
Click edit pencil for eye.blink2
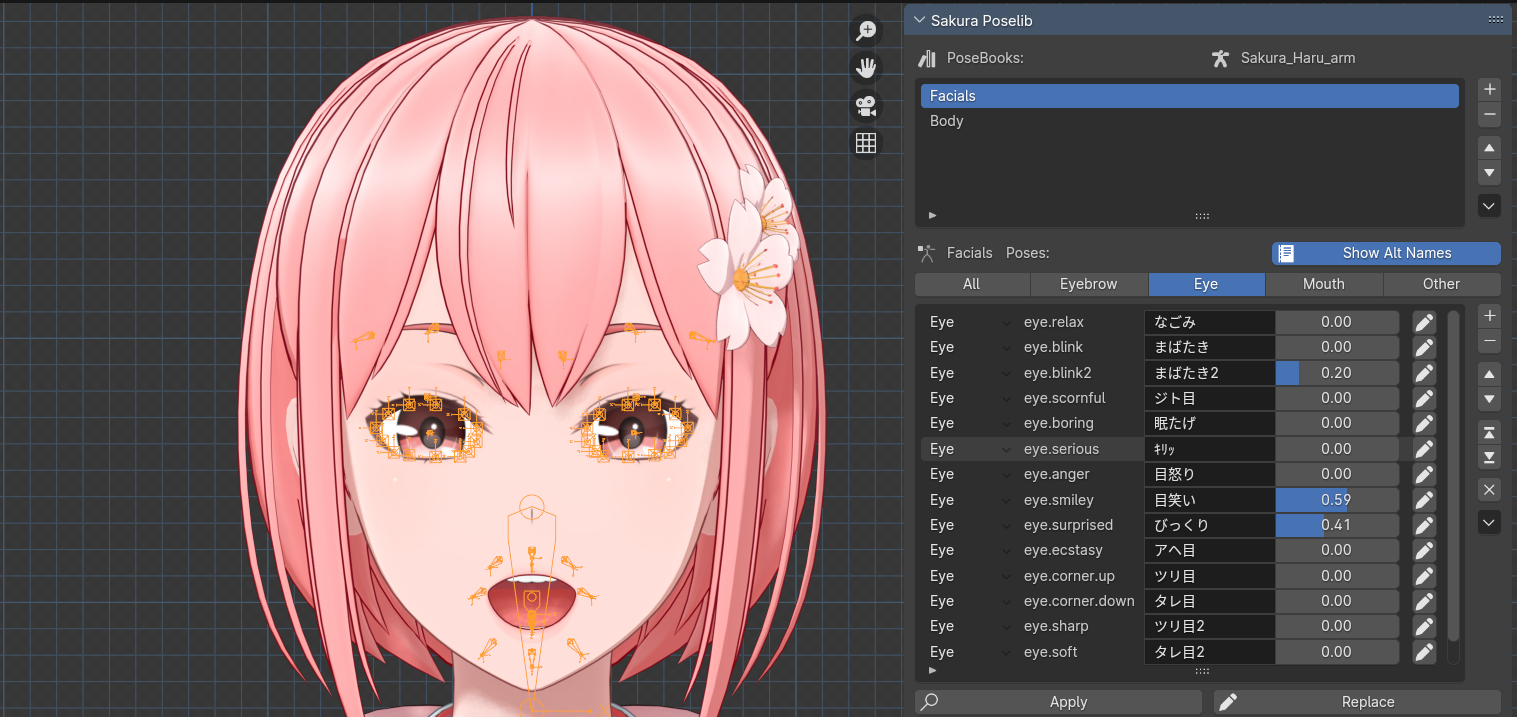pos(1424,373)
